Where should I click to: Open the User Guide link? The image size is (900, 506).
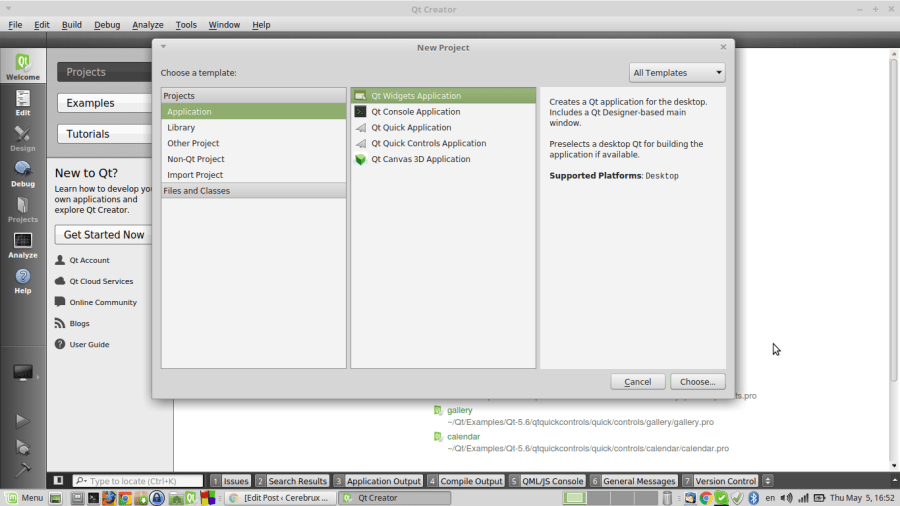point(89,345)
